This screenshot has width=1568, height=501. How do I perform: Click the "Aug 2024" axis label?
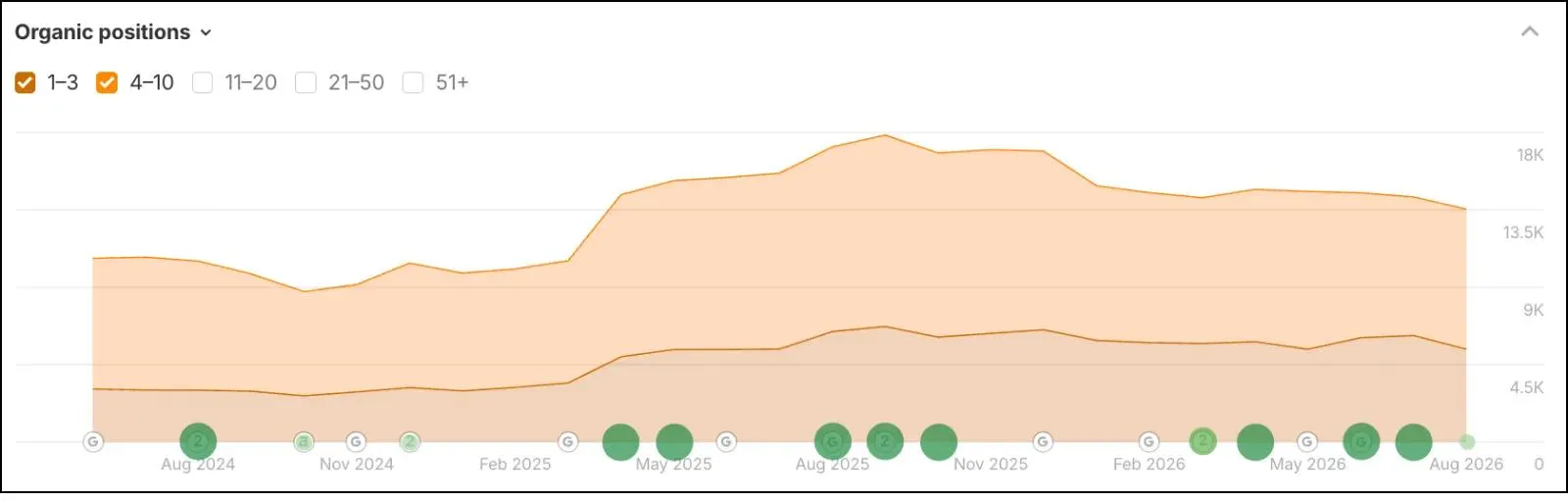pos(198,465)
